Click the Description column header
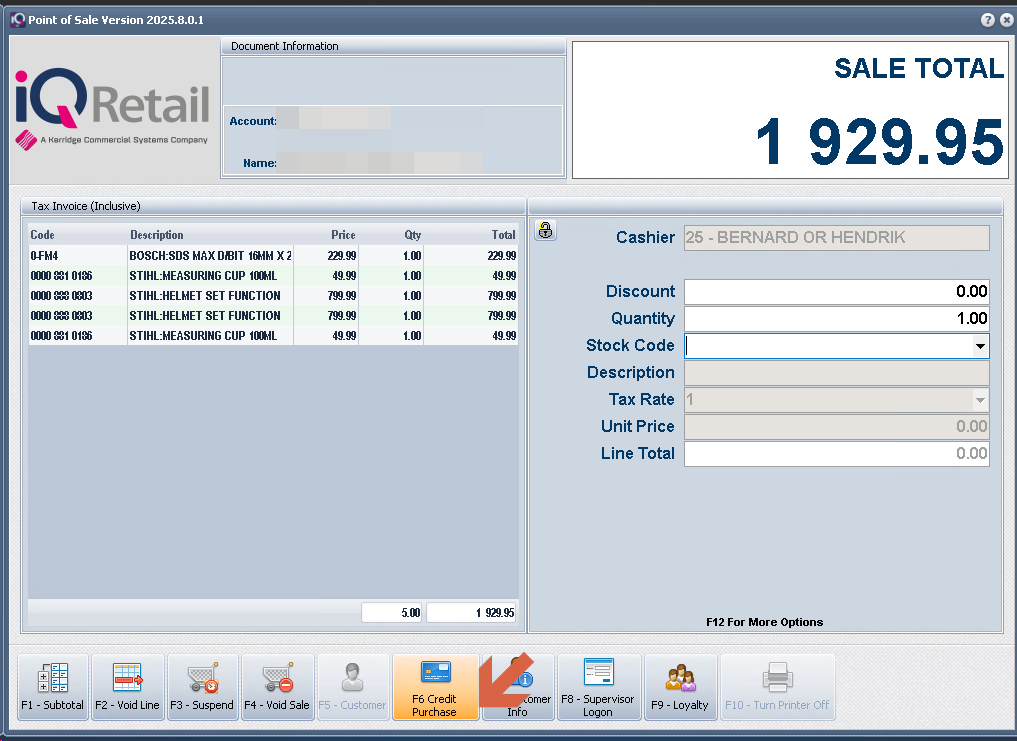1017x741 pixels. [157, 235]
